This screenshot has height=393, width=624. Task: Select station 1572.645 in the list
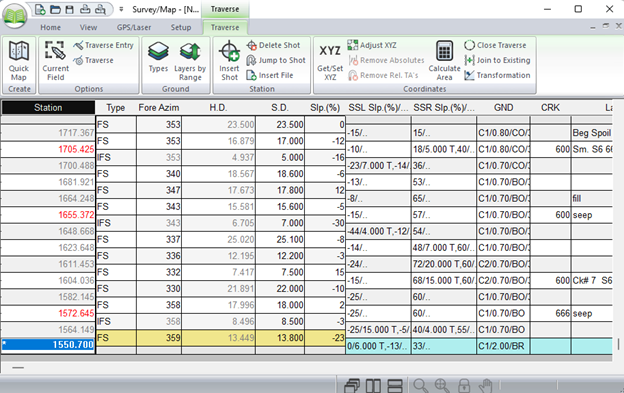click(x=48, y=313)
